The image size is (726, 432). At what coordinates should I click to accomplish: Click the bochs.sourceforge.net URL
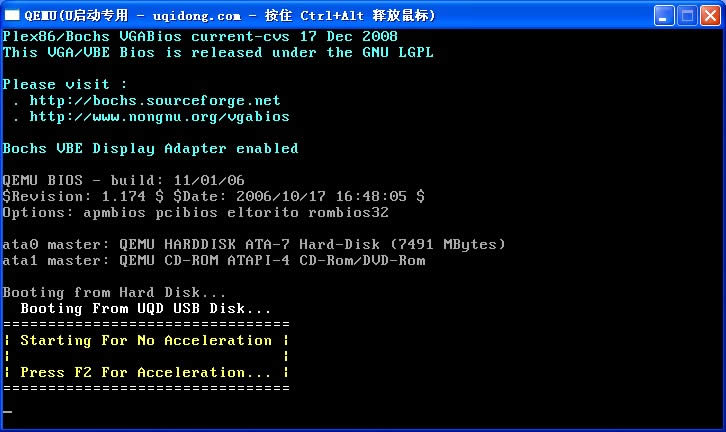click(155, 100)
